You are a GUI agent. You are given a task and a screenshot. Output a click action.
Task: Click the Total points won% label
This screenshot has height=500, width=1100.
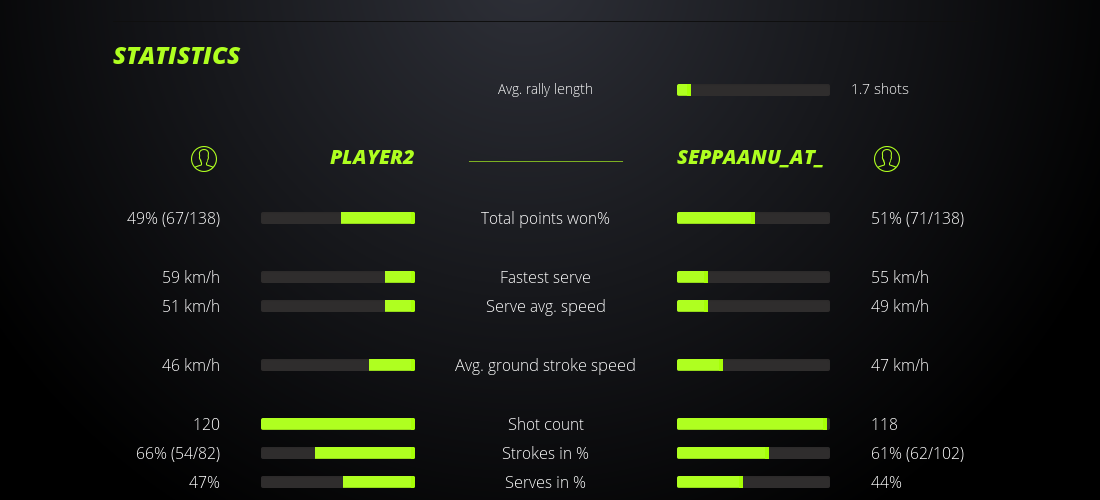pos(545,218)
